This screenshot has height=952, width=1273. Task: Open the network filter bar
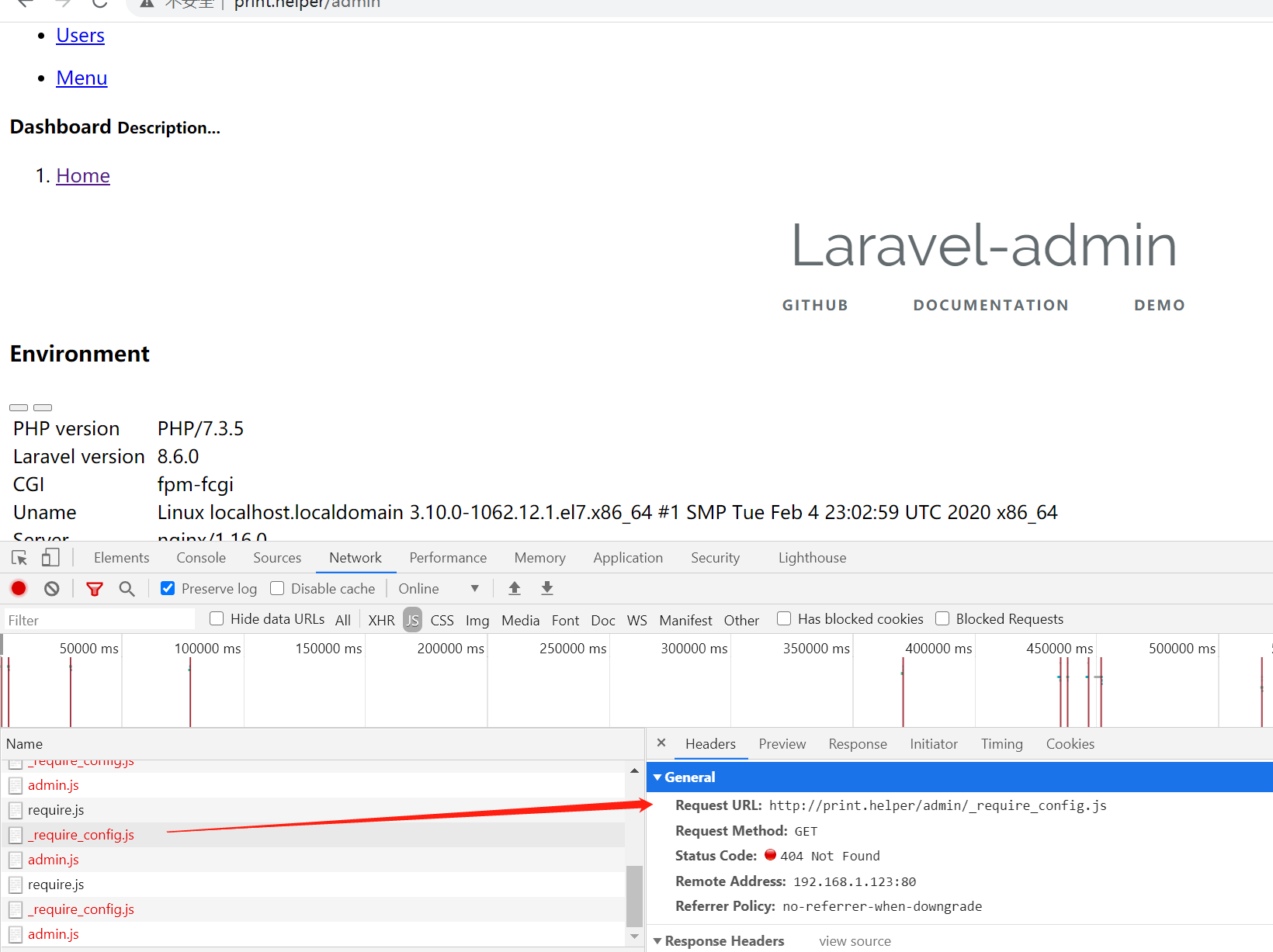[x=95, y=588]
